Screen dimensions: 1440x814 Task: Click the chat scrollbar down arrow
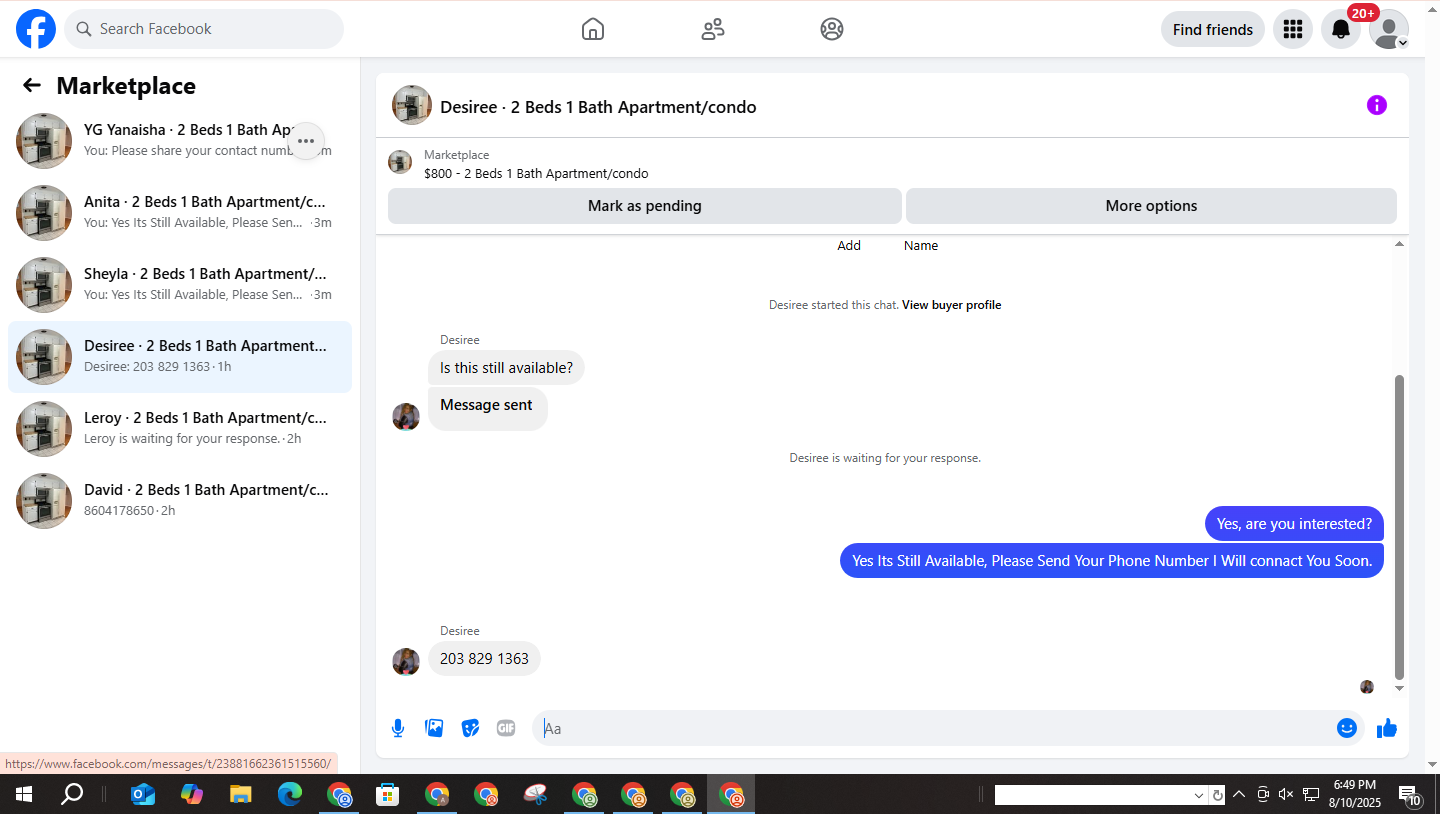point(1399,688)
